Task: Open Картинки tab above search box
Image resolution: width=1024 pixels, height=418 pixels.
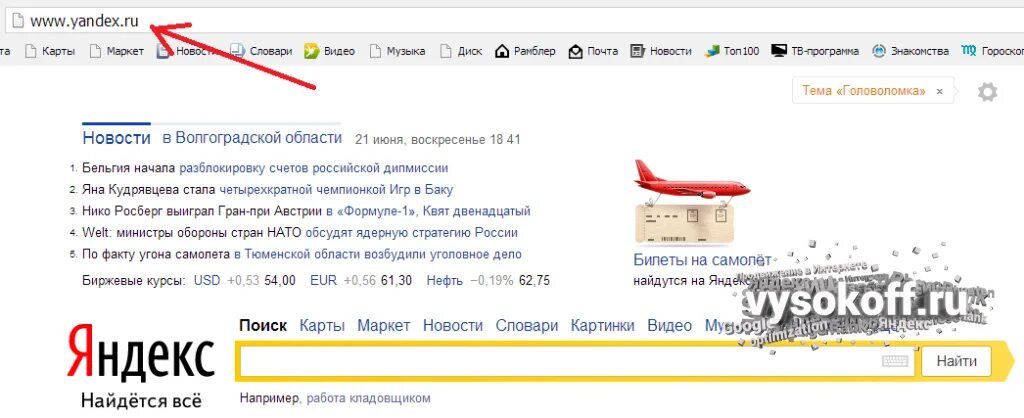Action: coord(603,325)
